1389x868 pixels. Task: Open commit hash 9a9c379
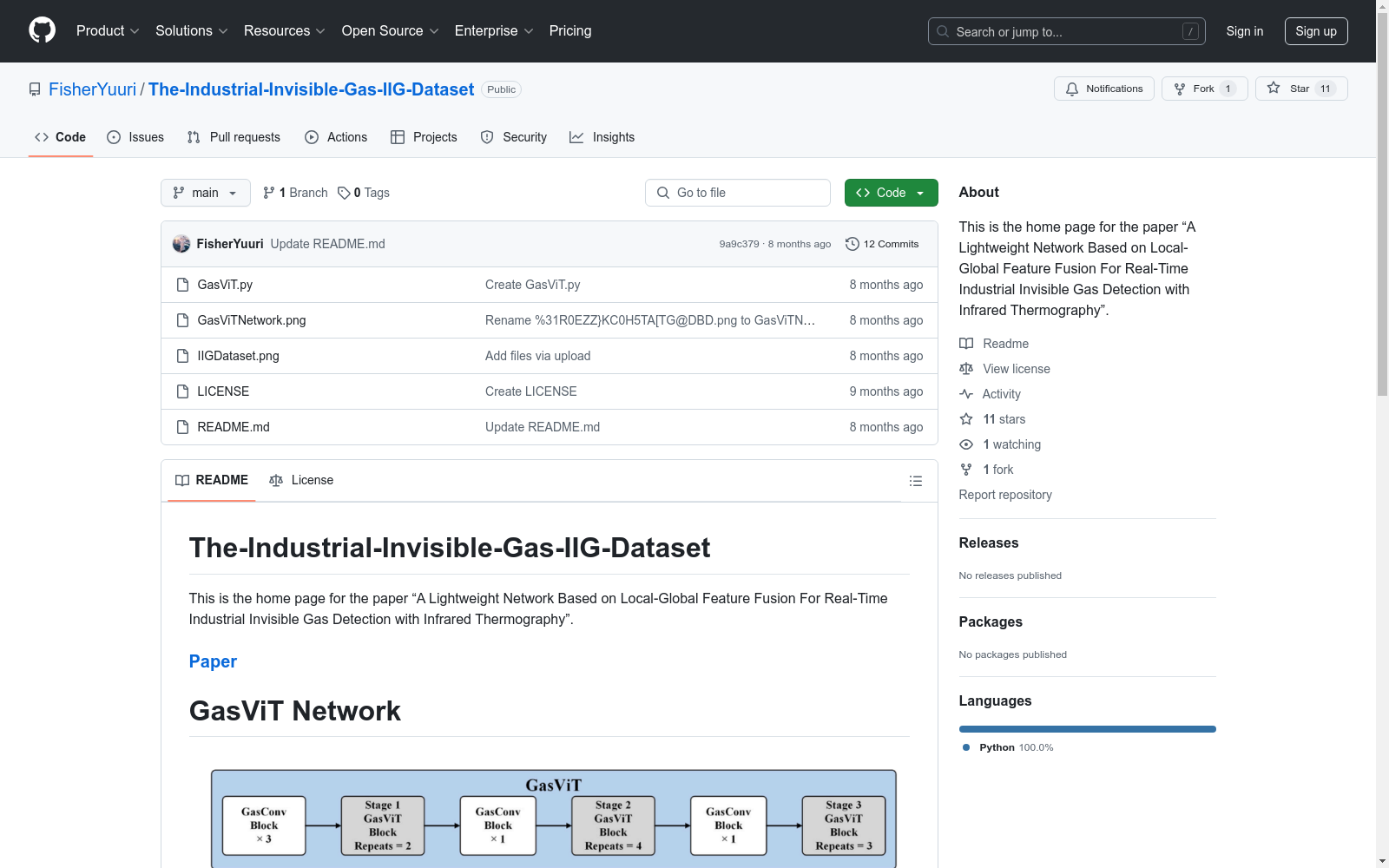[739, 244]
